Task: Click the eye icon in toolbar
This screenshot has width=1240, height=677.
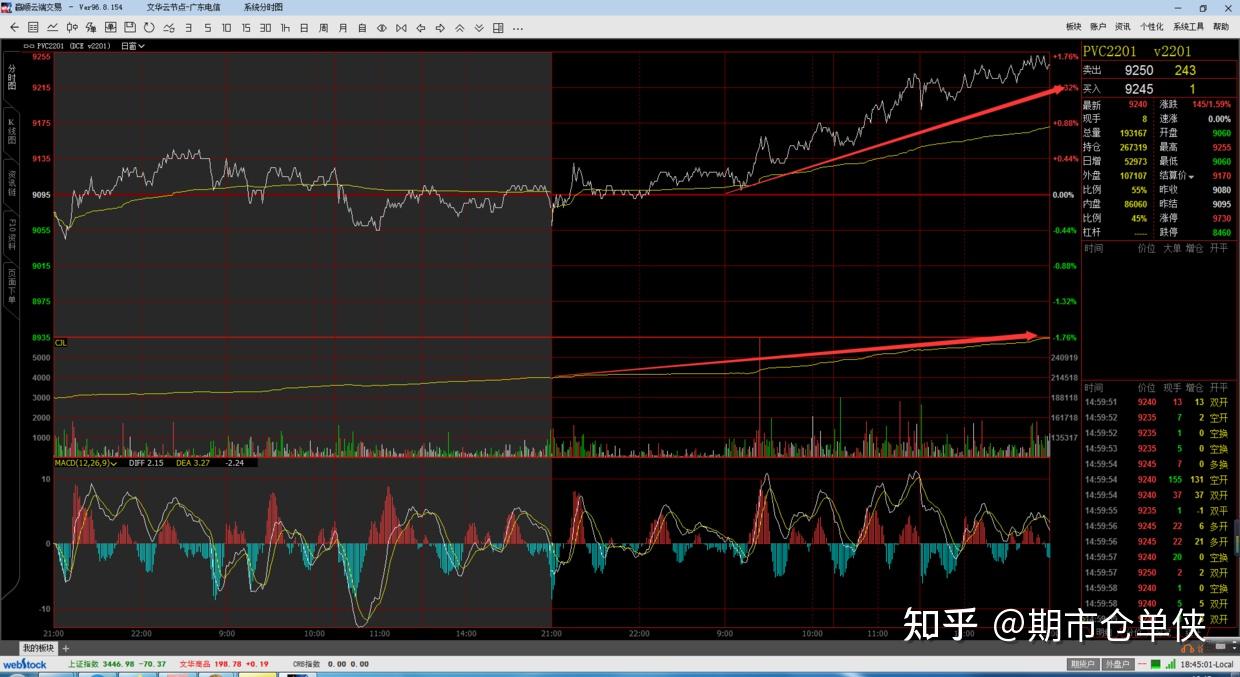Action: click(x=382, y=27)
